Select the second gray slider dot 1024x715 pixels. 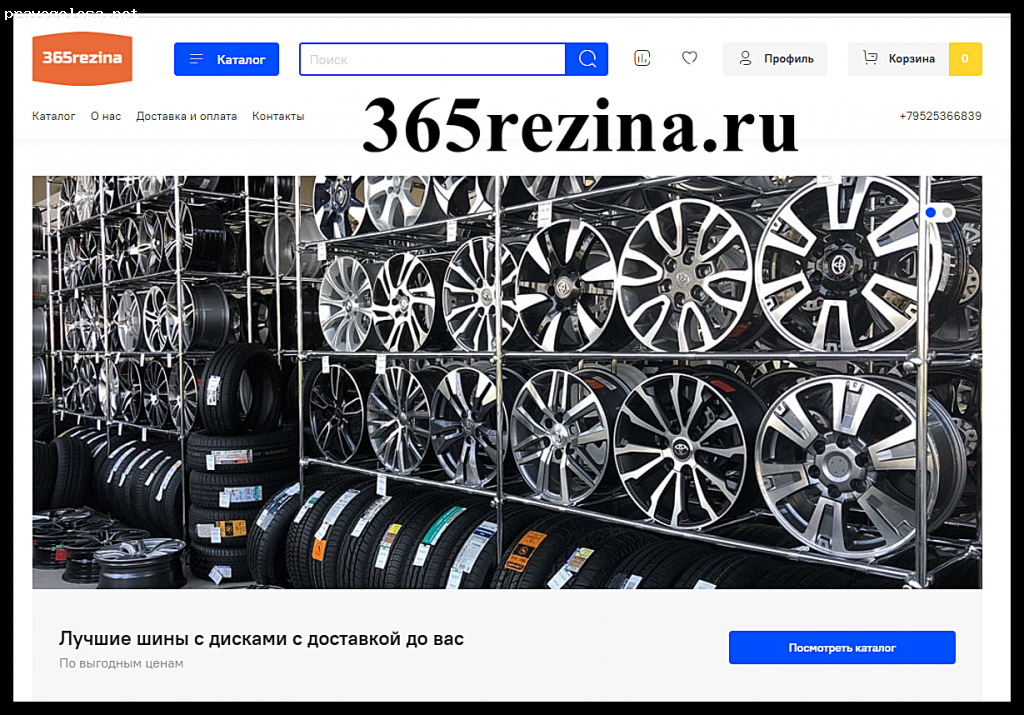click(947, 212)
